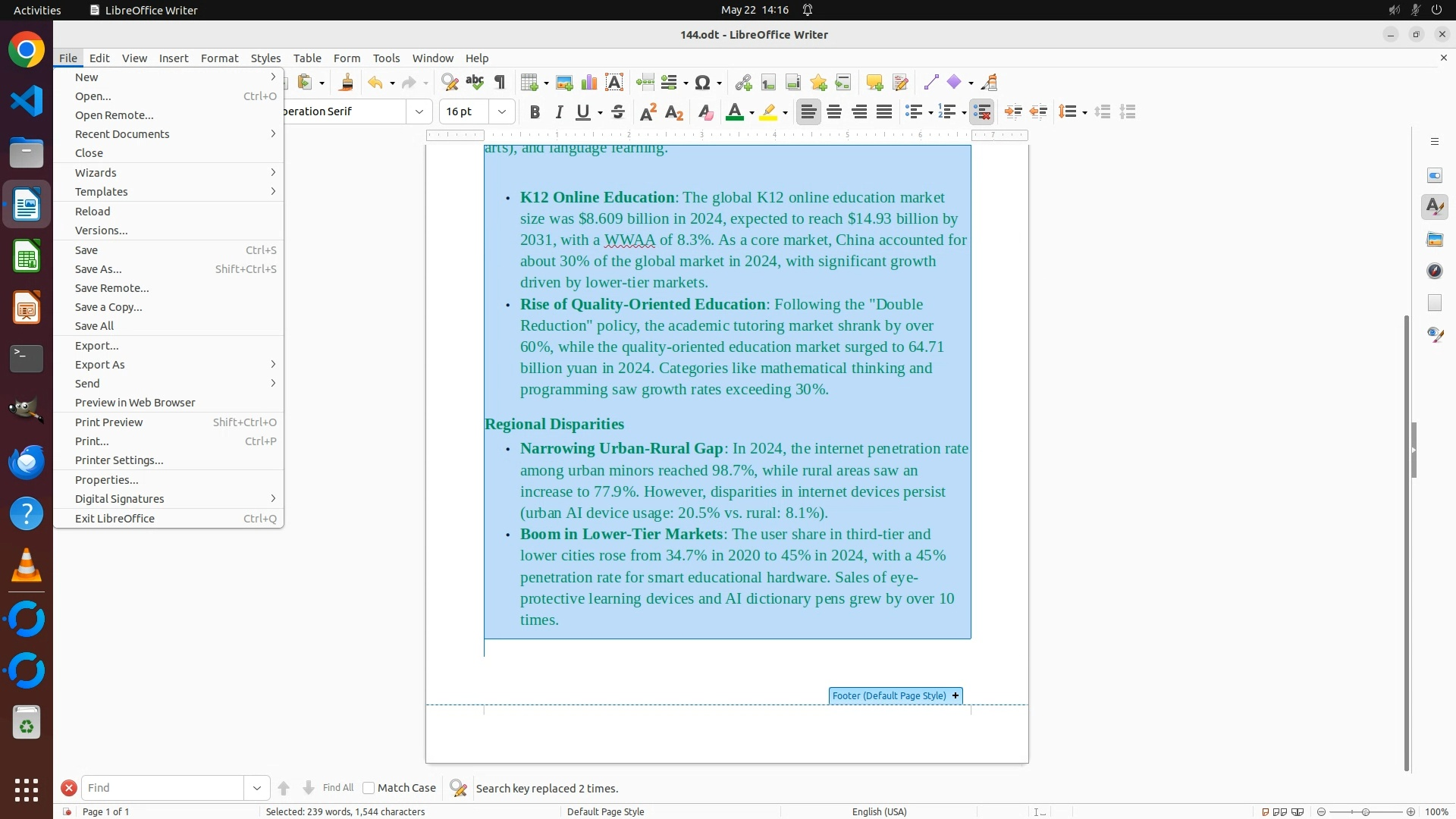
Task: Click the Find All button
Action: [x=338, y=788]
